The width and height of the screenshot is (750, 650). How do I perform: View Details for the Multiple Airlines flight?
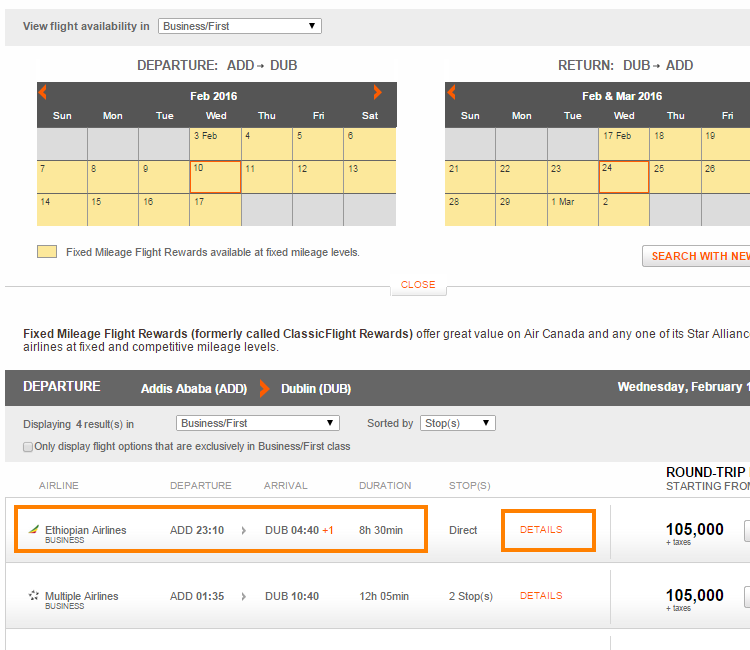coord(541,596)
